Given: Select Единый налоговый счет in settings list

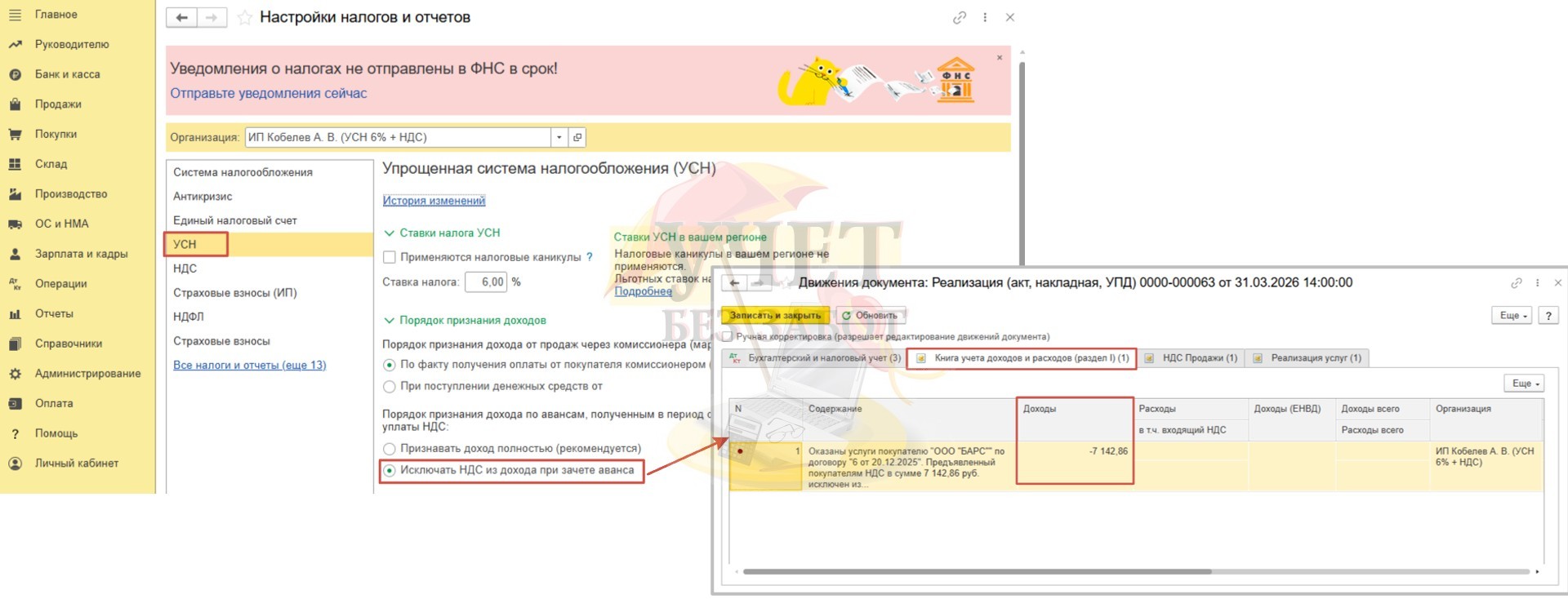Looking at the screenshot, I should 234,220.
